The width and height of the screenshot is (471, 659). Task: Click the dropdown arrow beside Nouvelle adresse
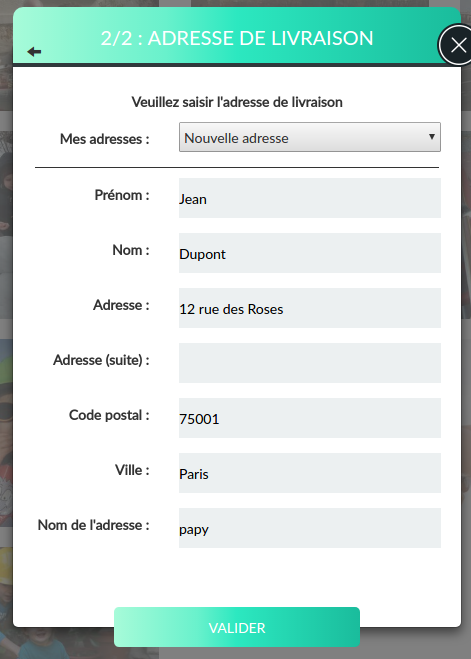pyautogui.click(x=431, y=137)
